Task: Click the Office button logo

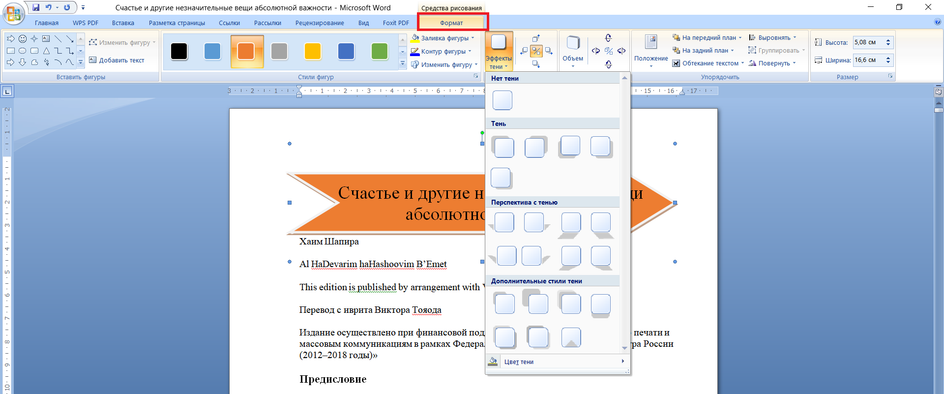Action: (x=13, y=12)
